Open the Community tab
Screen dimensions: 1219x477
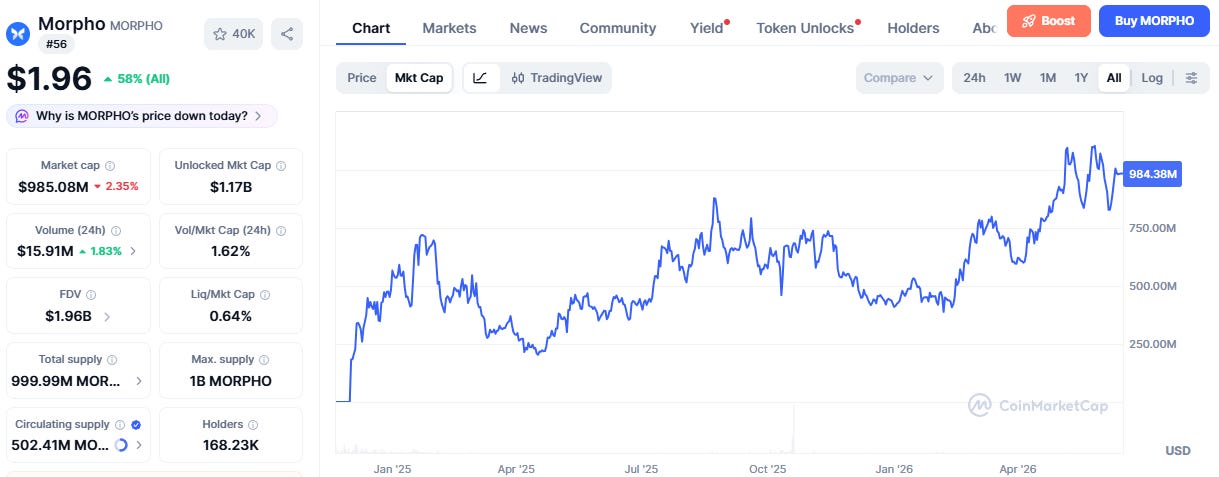pyautogui.click(x=618, y=28)
